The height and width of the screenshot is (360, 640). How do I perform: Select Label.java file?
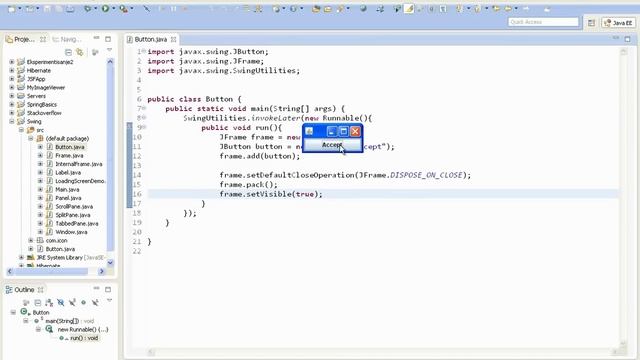(68, 173)
